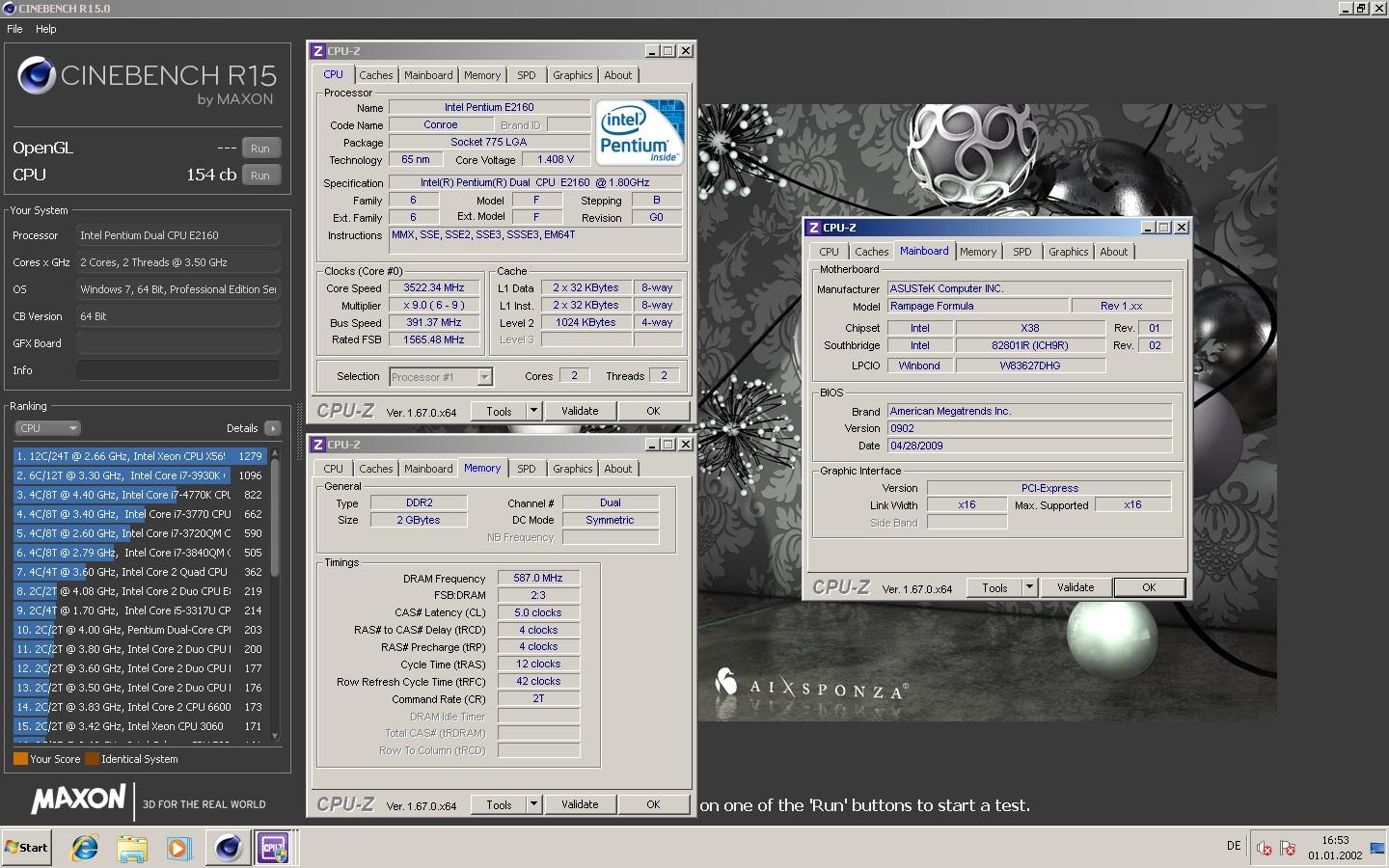Screen dimensions: 1389x868
Task: Click the Core Speed 3522.34 MHz value
Action: (434, 288)
